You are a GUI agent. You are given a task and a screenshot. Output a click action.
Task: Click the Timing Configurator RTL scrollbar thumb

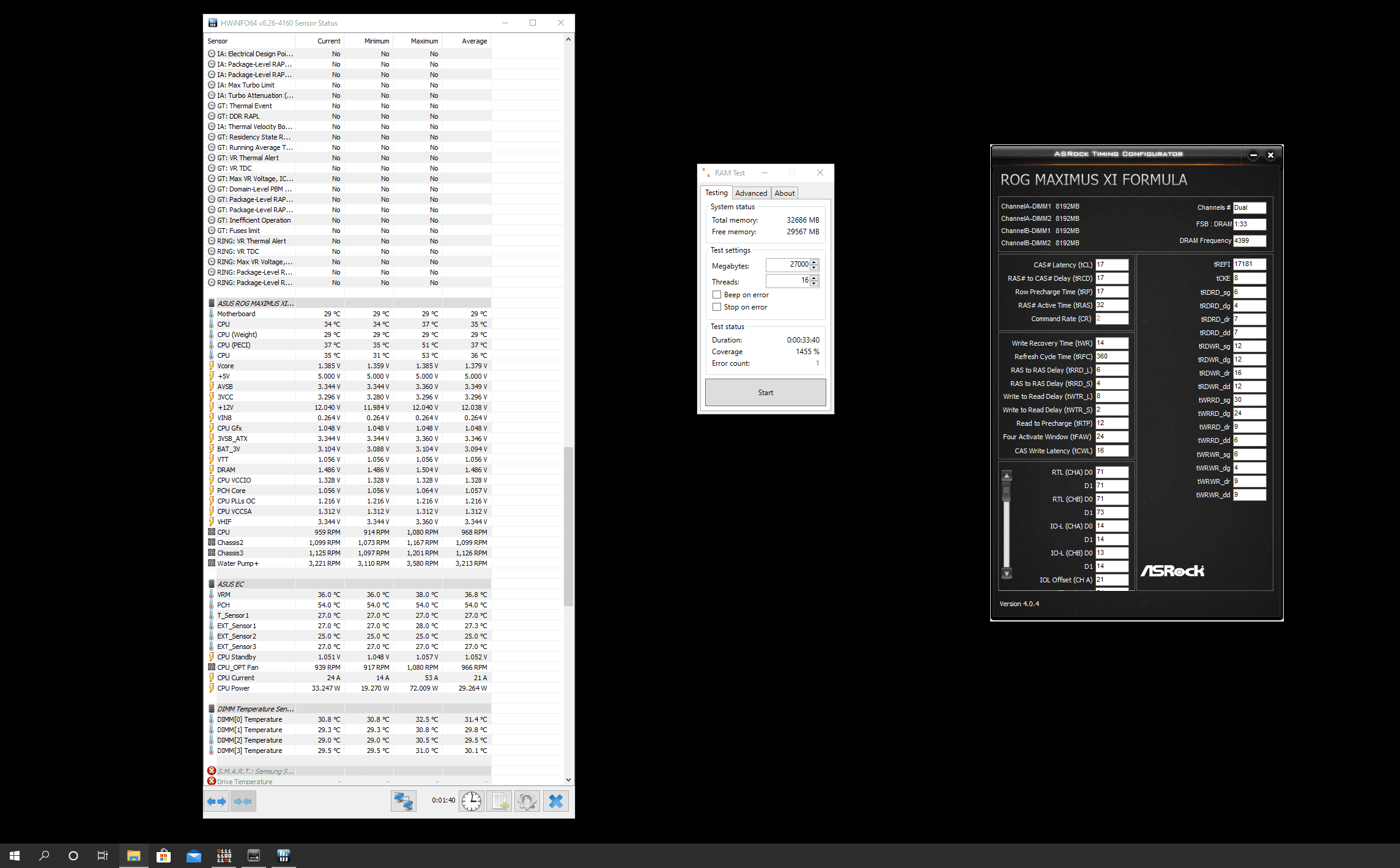click(x=1007, y=492)
